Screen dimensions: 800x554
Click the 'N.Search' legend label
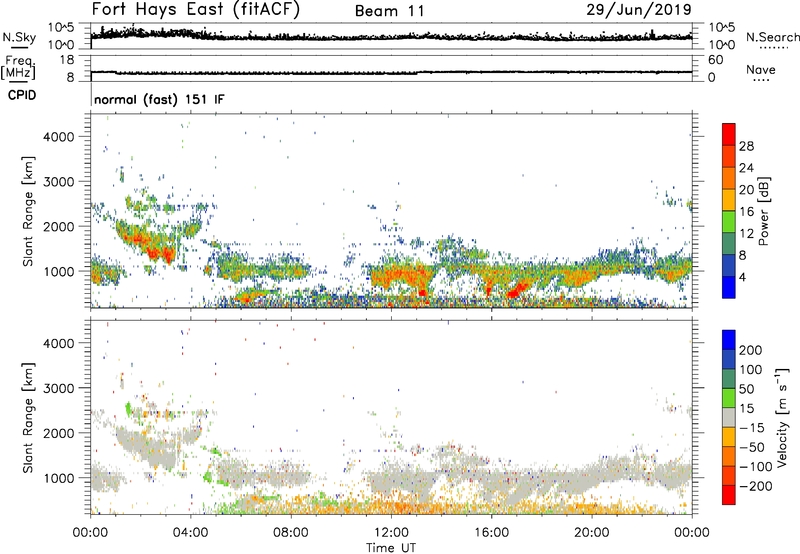[772, 37]
